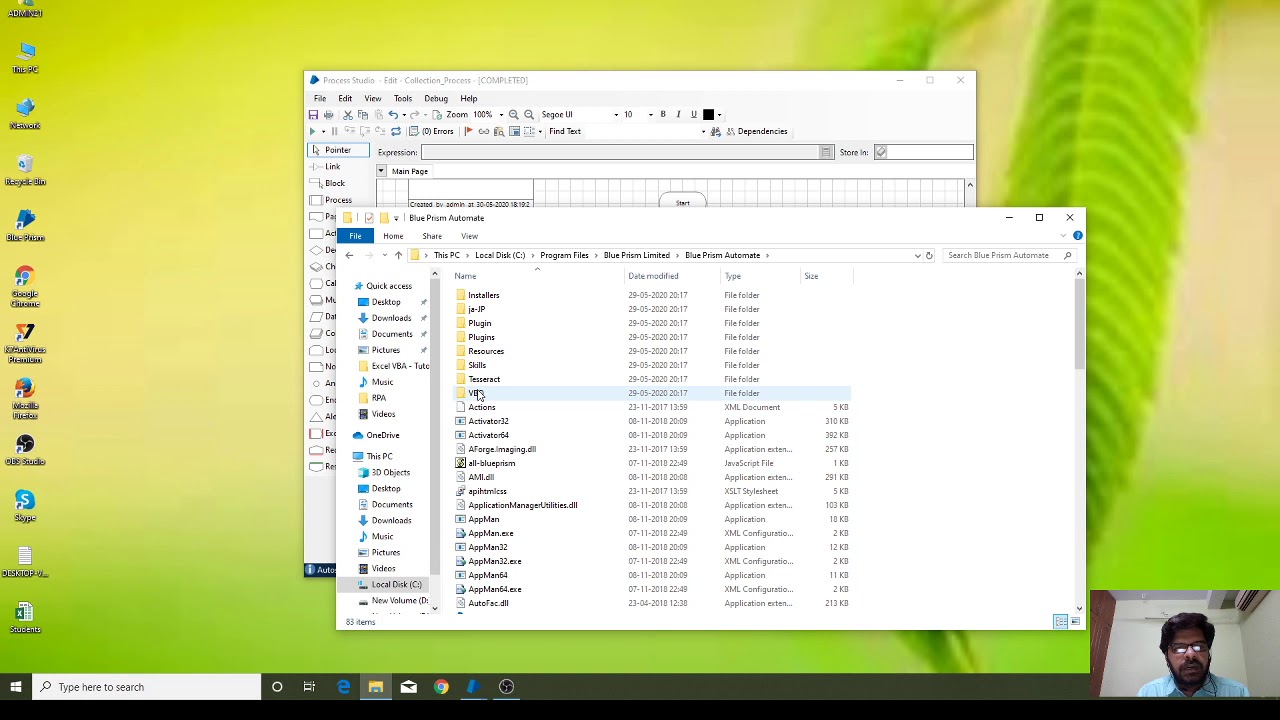Open Share ribbon tab in Explorer
The width and height of the screenshot is (1280, 720).
click(432, 236)
